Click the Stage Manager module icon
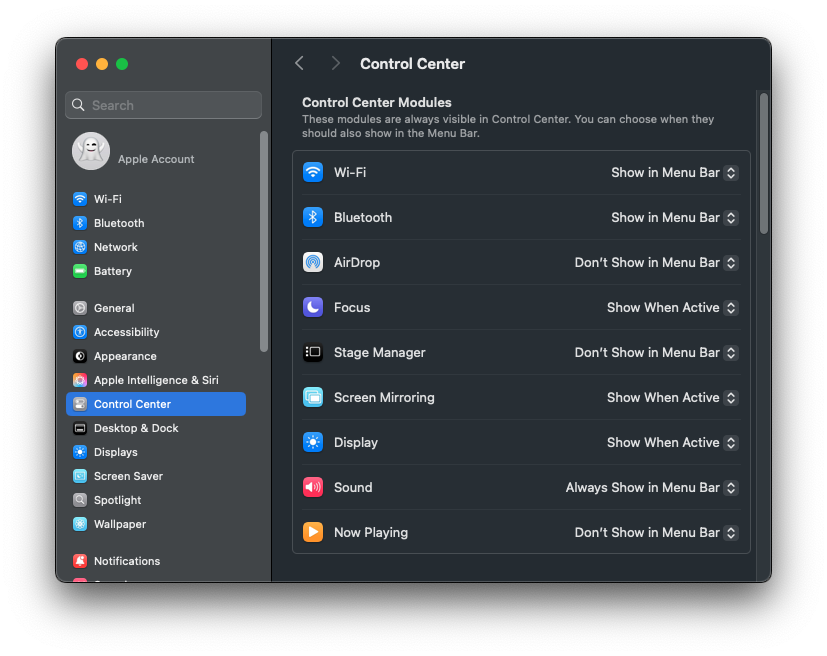This screenshot has width=827, height=656. 313,352
